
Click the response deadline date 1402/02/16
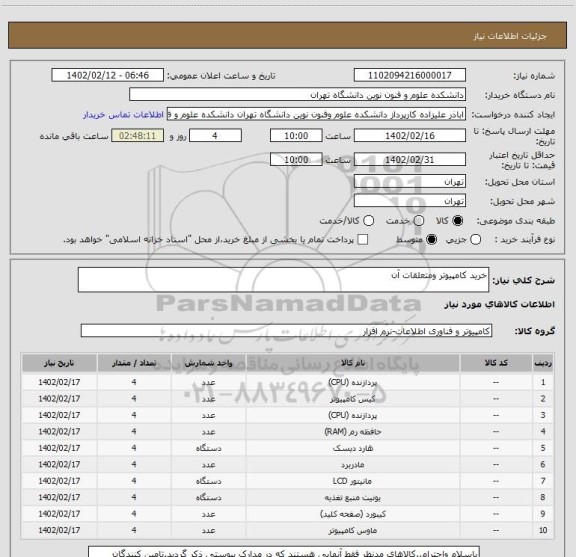pyautogui.click(x=410, y=136)
